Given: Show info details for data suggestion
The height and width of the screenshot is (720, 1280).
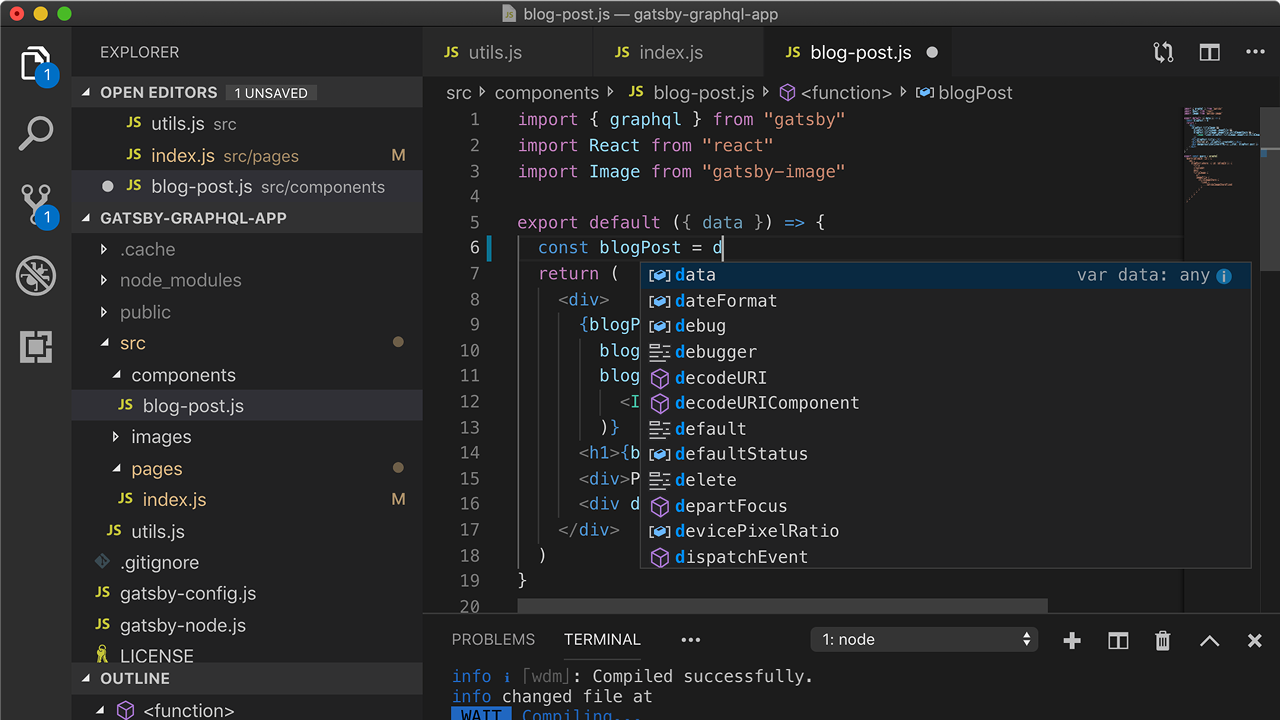Looking at the screenshot, I should (1224, 276).
